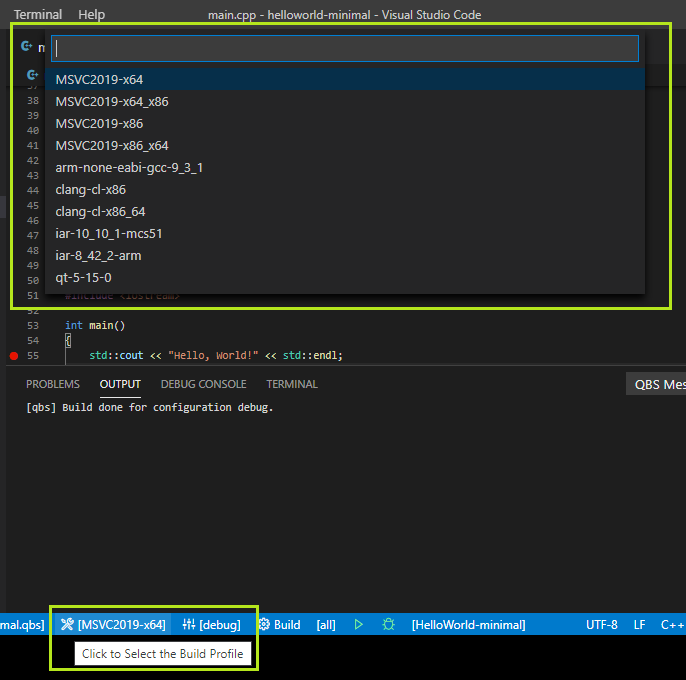Click the [all] build product selector
The image size is (686, 680).
pyautogui.click(x=326, y=625)
